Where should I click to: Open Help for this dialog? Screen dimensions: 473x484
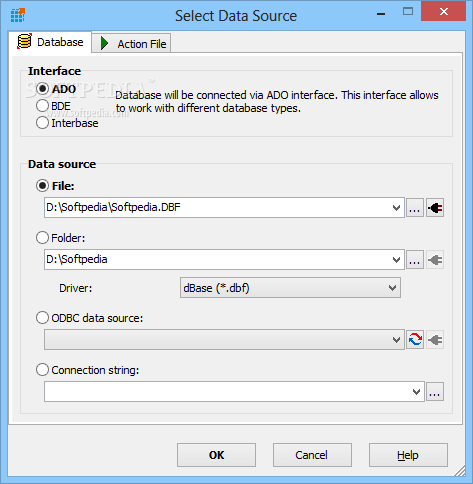[x=408, y=455]
